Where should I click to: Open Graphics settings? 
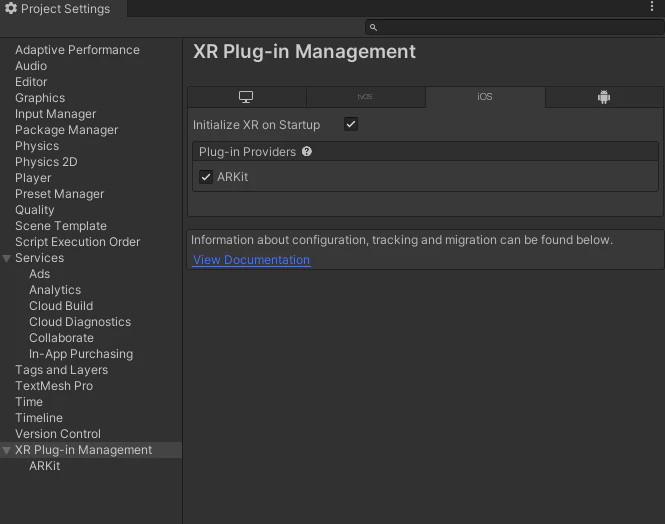pyautogui.click(x=40, y=98)
